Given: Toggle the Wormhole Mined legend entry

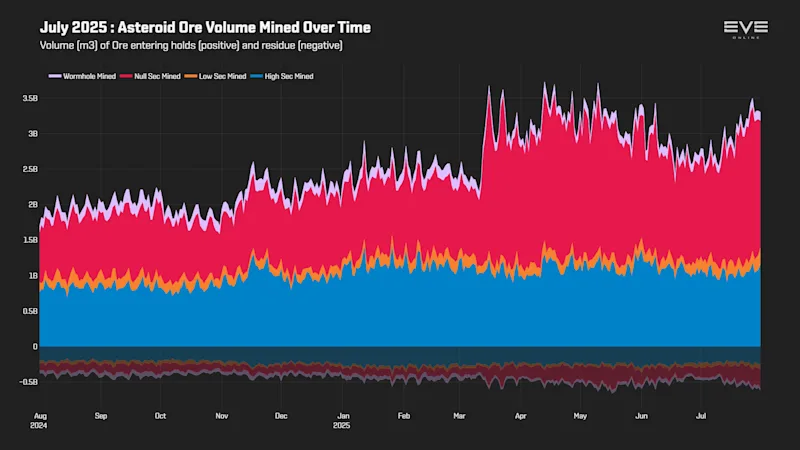Looking at the screenshot, I should (82, 76).
